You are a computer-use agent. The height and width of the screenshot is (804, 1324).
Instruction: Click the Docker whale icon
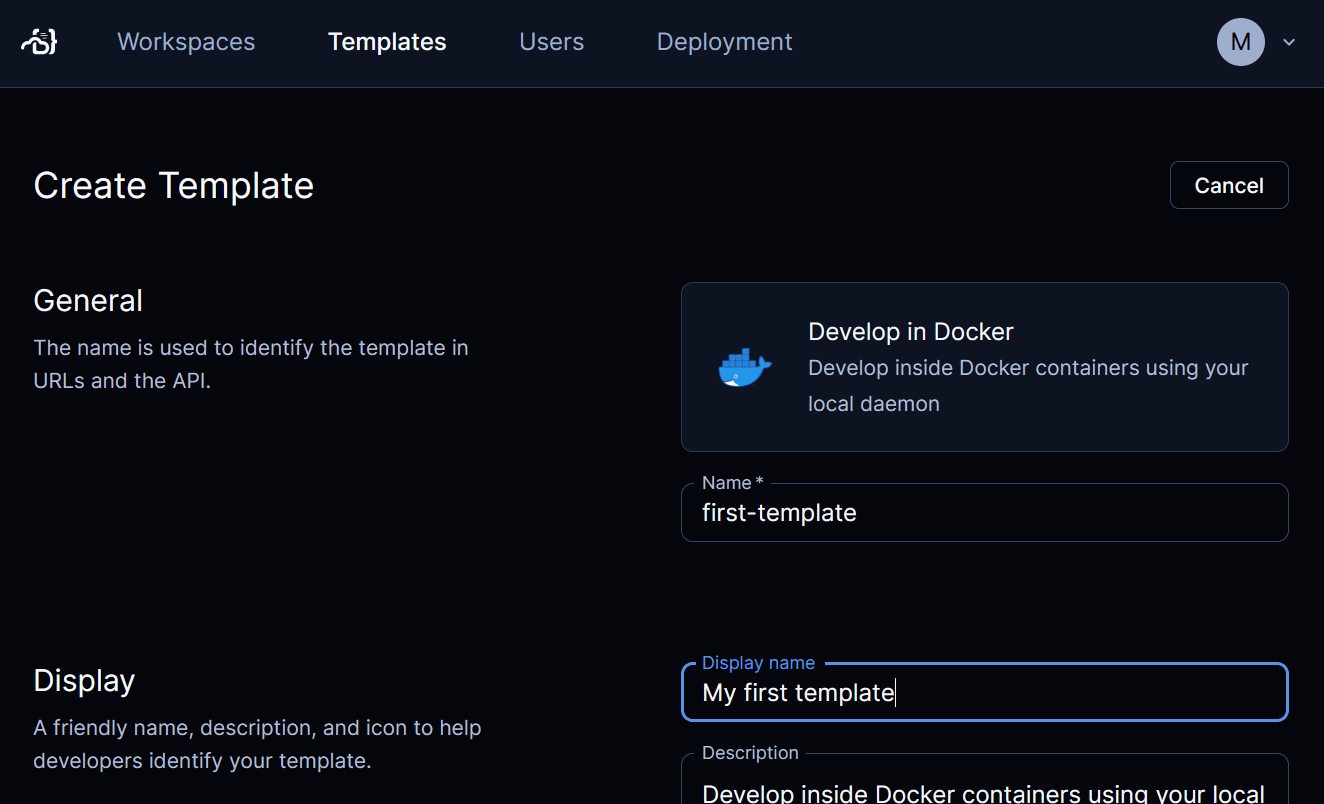745,367
